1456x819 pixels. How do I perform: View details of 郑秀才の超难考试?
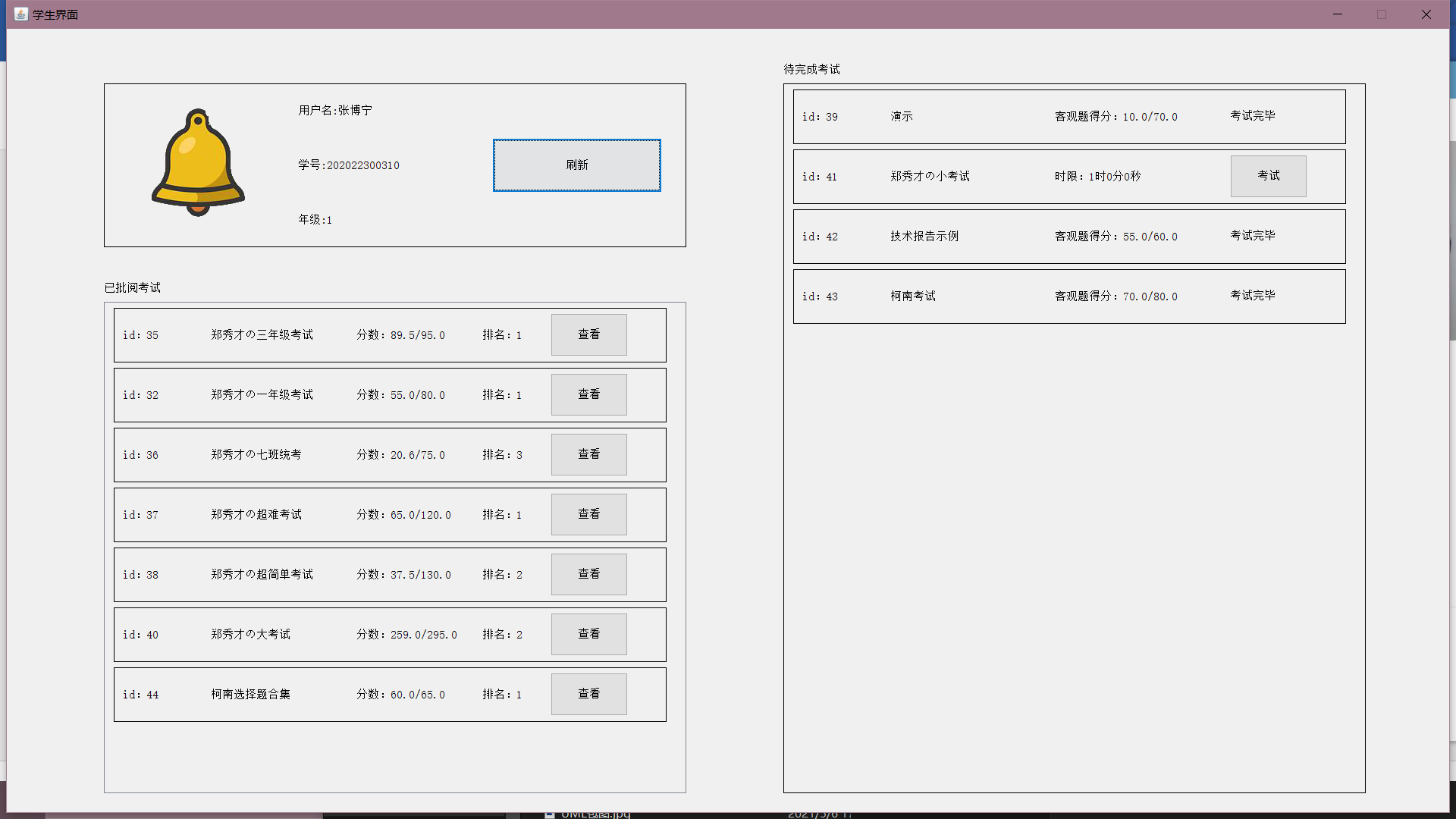click(x=588, y=514)
